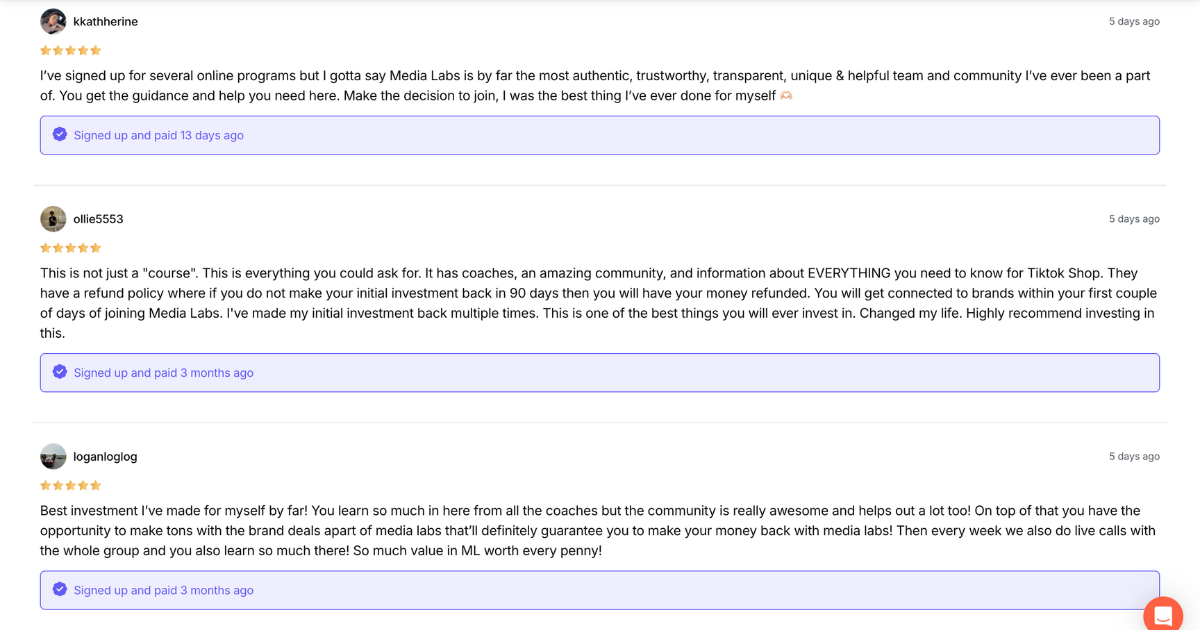Open the kkathherine username link

[105, 20]
